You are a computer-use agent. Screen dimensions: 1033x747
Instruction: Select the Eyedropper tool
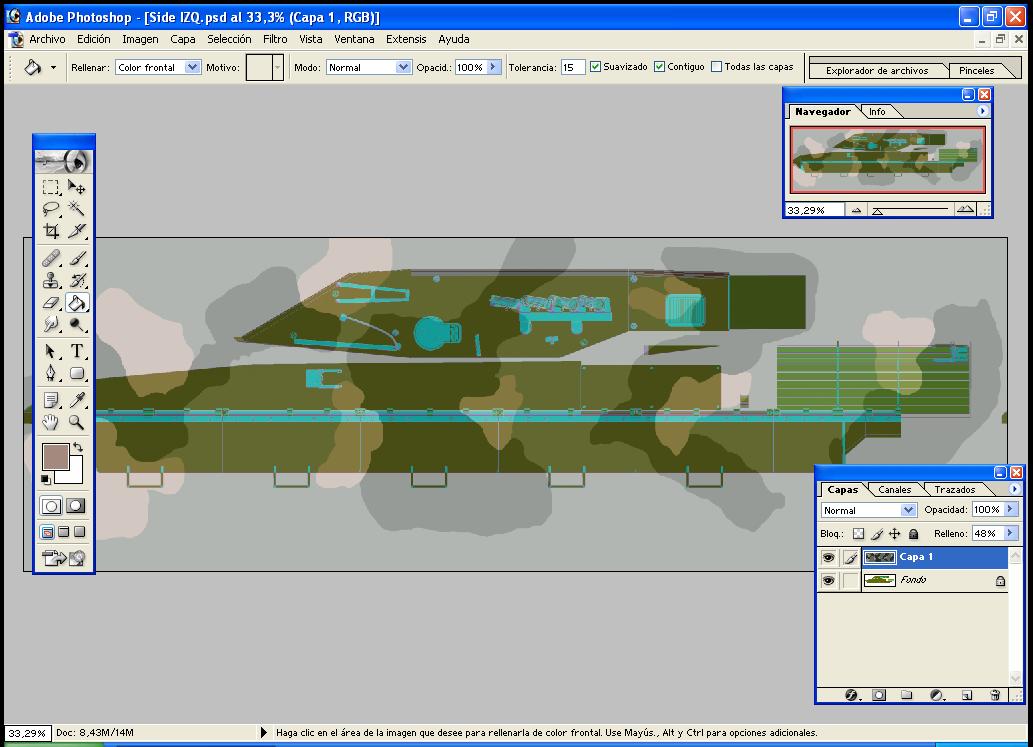pos(76,400)
